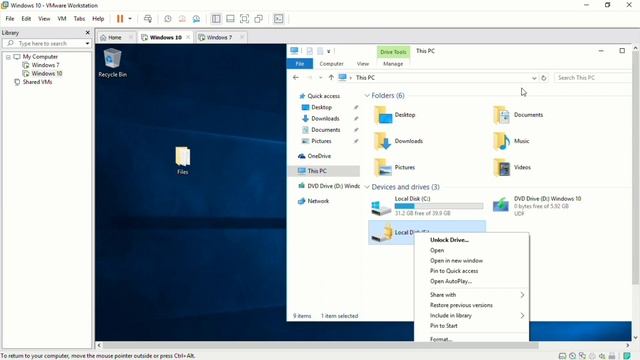Viewport: 640px width, 360px height.
Task: Collapse the Devices and drives group
Action: (367, 187)
